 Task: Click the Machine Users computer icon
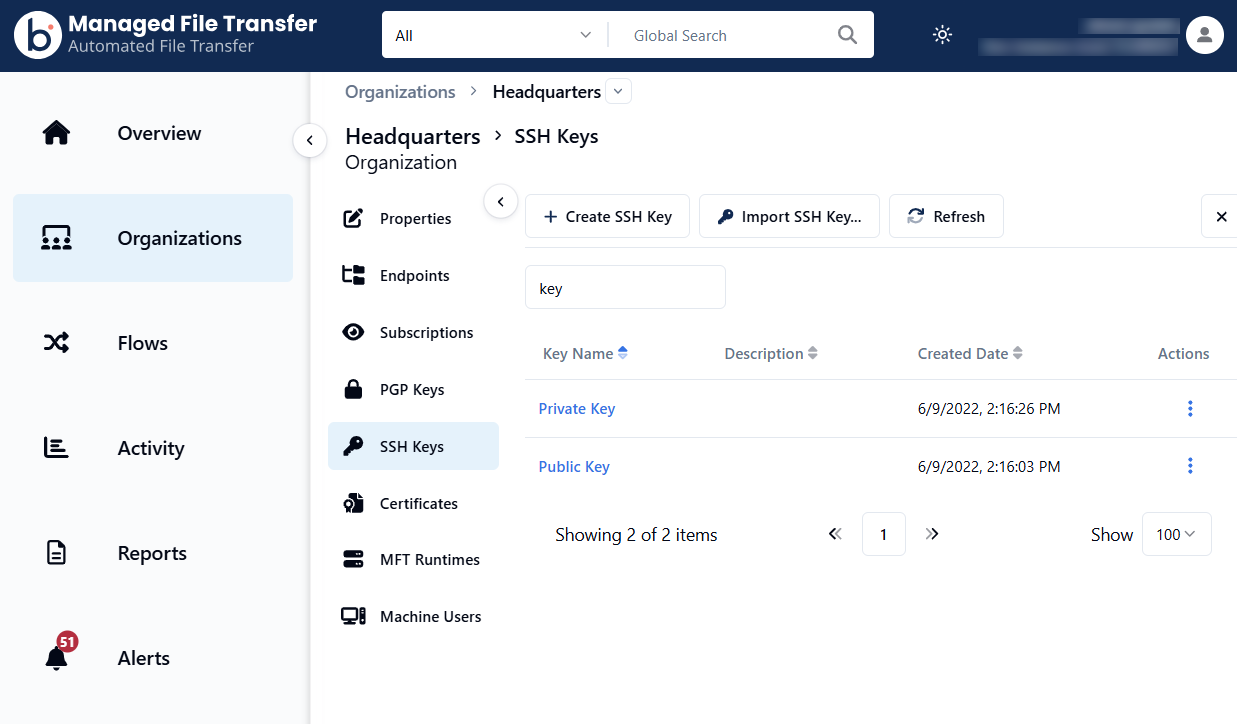[353, 616]
